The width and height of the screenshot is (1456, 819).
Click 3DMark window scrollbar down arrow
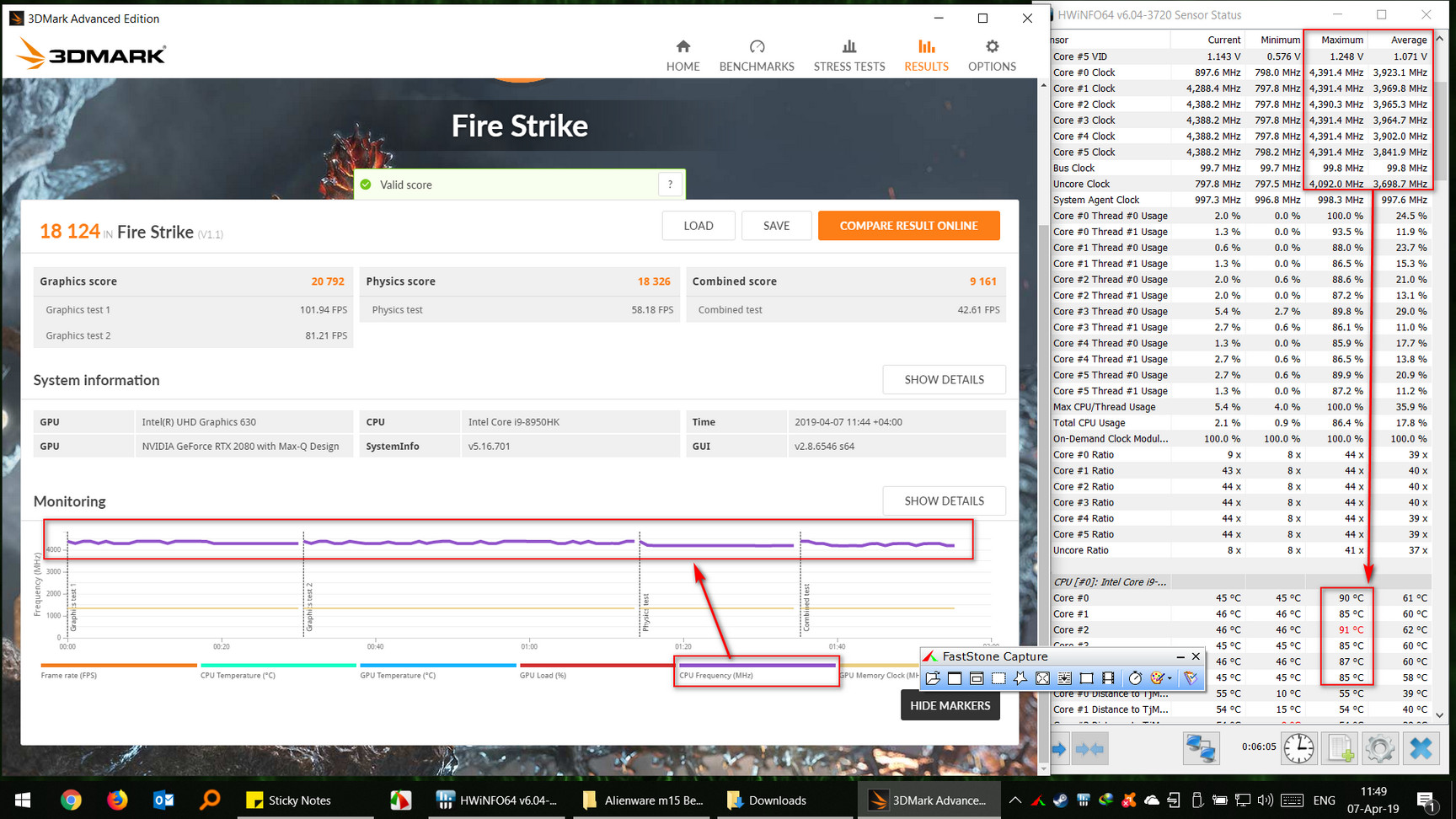click(1043, 768)
